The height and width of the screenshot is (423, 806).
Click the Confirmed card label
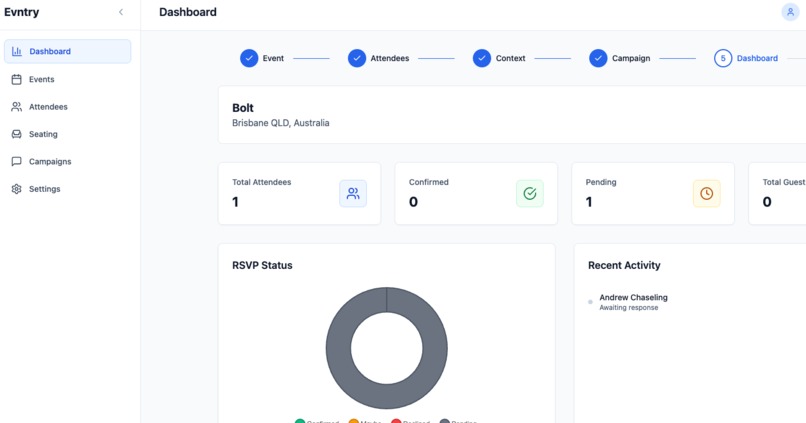click(x=429, y=182)
